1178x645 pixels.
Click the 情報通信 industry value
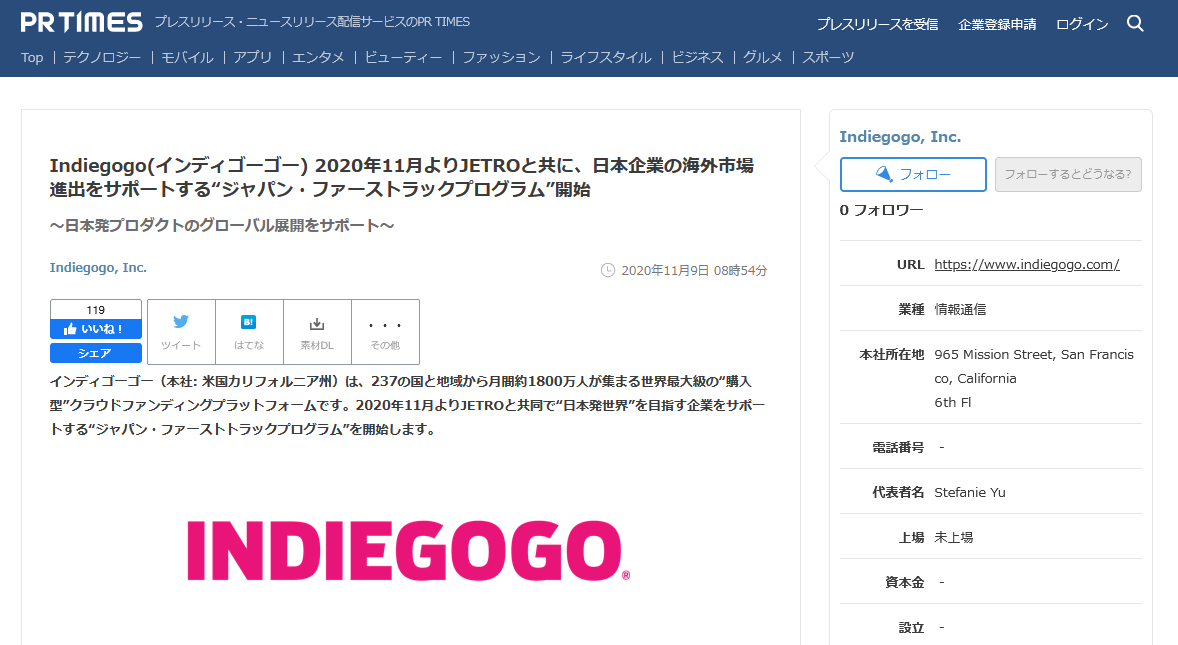pyautogui.click(x=960, y=309)
